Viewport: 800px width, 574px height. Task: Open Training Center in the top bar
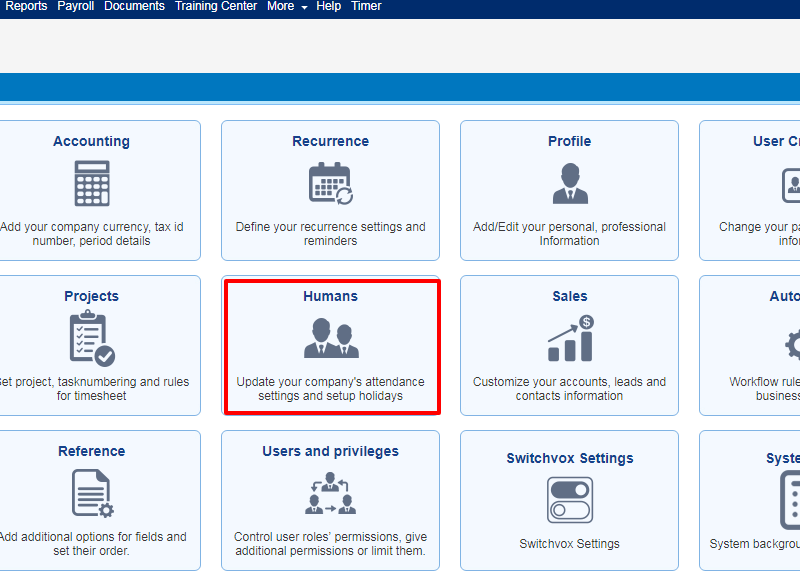point(216,6)
